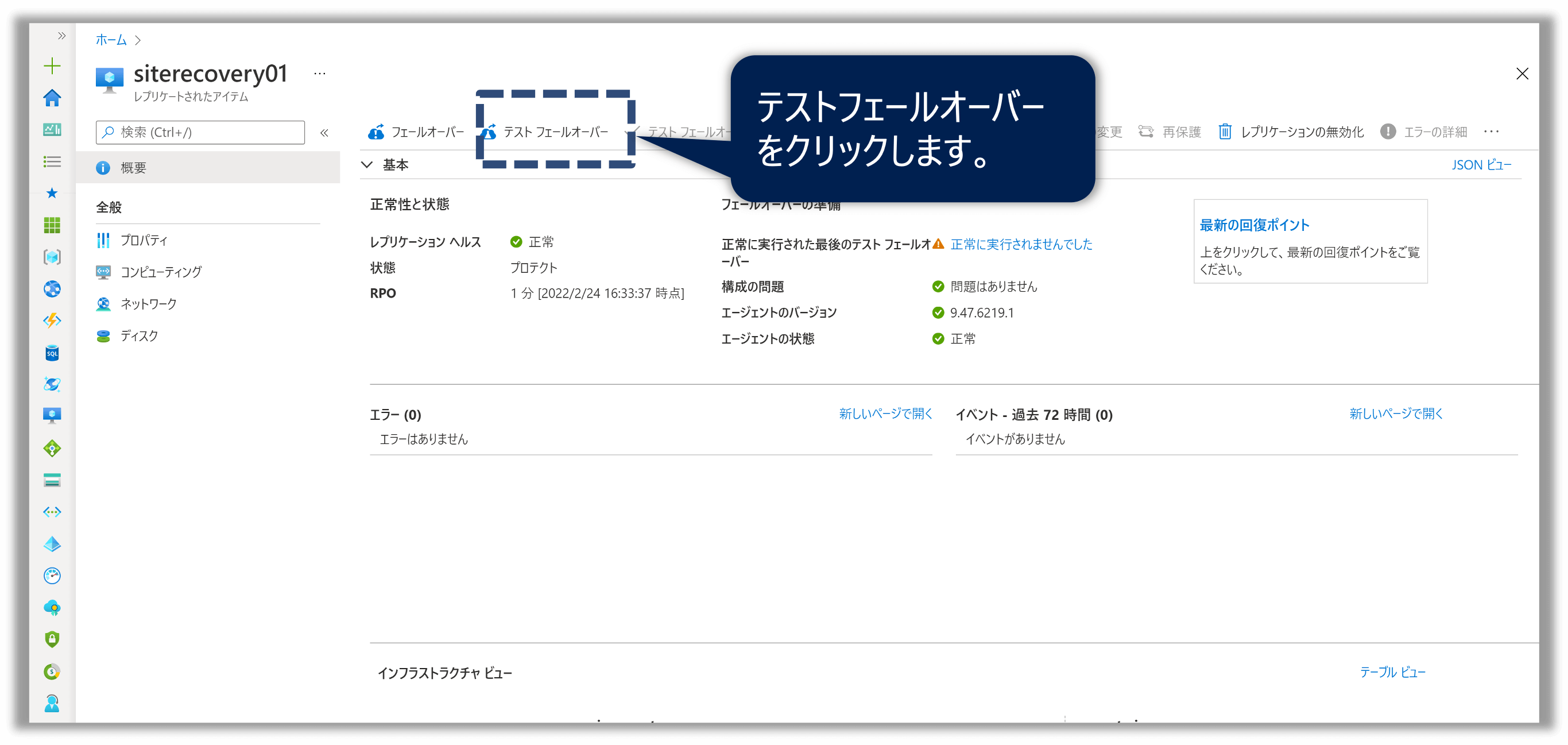1568x745 pixels.
Task: Click the Favorites star sidebar icon
Action: pyautogui.click(x=52, y=193)
